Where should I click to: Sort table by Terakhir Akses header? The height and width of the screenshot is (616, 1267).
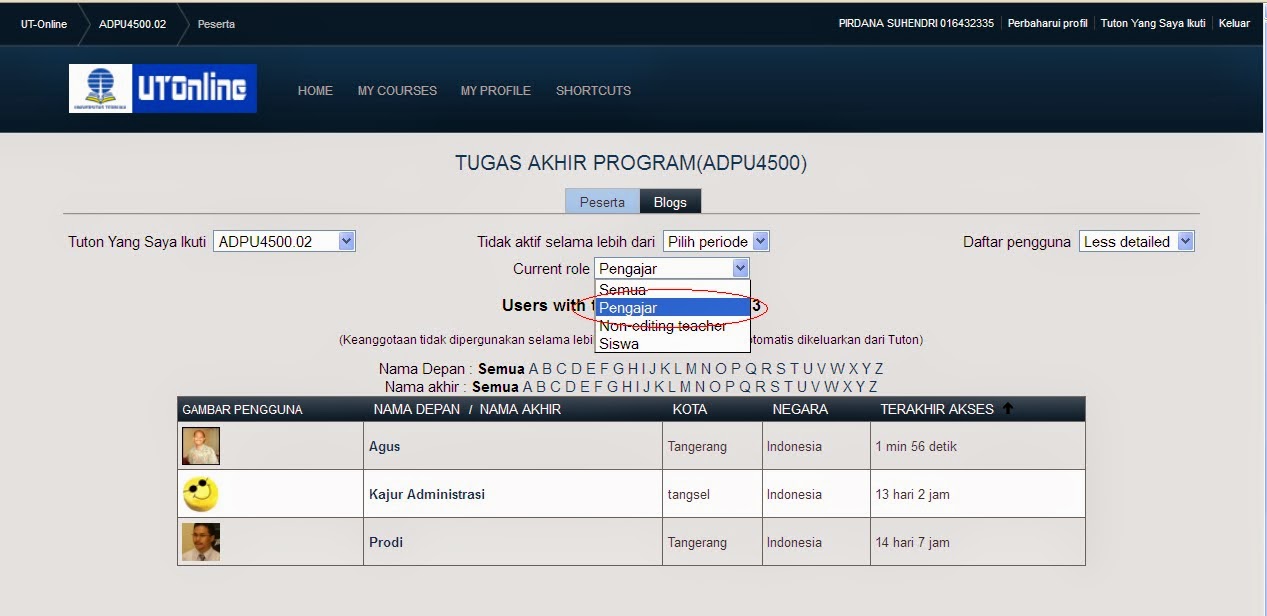coord(937,409)
